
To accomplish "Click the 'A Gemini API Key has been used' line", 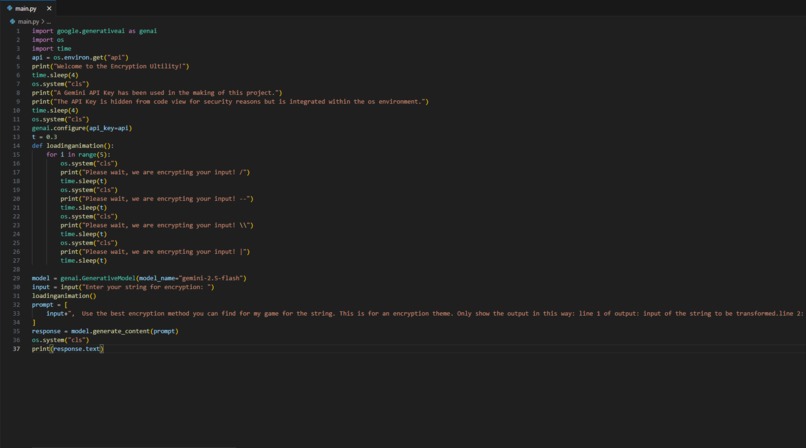I will click(x=157, y=93).
